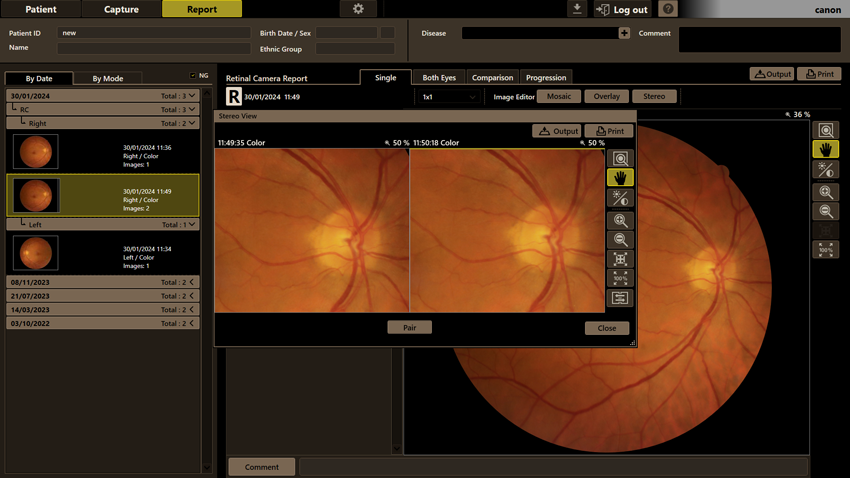The width and height of the screenshot is (850, 478).
Task: Click the R eye indicator icon
Action: point(234,96)
